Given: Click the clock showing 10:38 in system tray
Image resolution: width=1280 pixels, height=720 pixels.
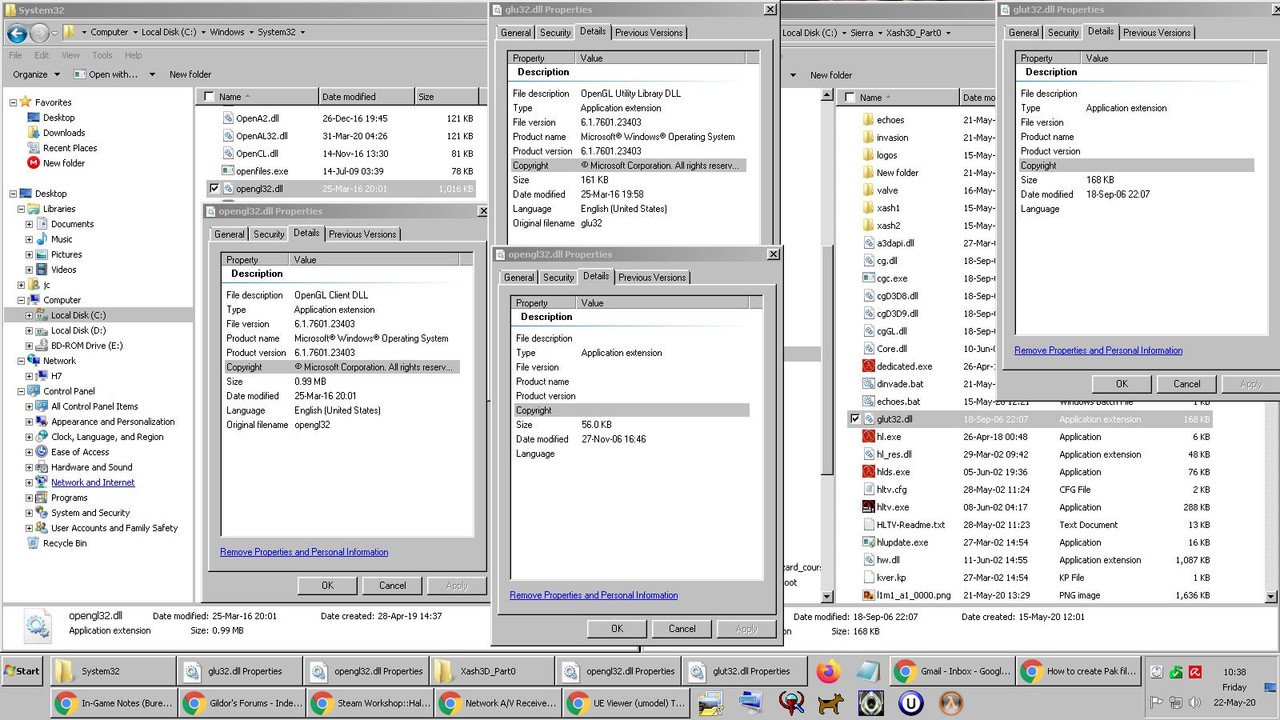Looking at the screenshot, I should (x=1234, y=672).
